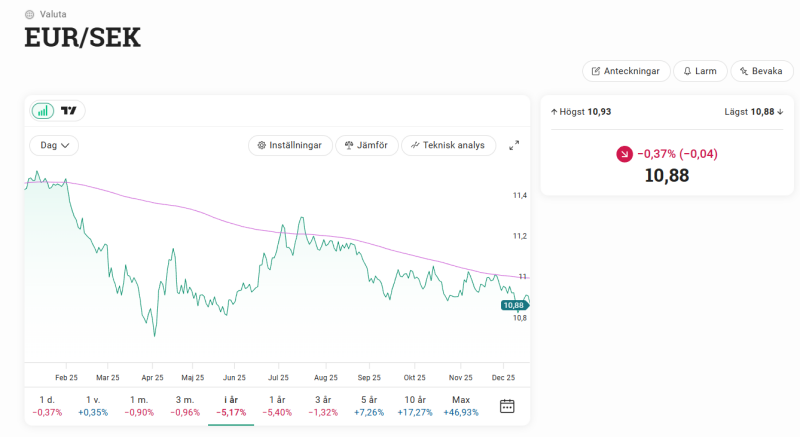
Task: Switch to the TradingView chart mode
Action: pyautogui.click(x=69, y=111)
